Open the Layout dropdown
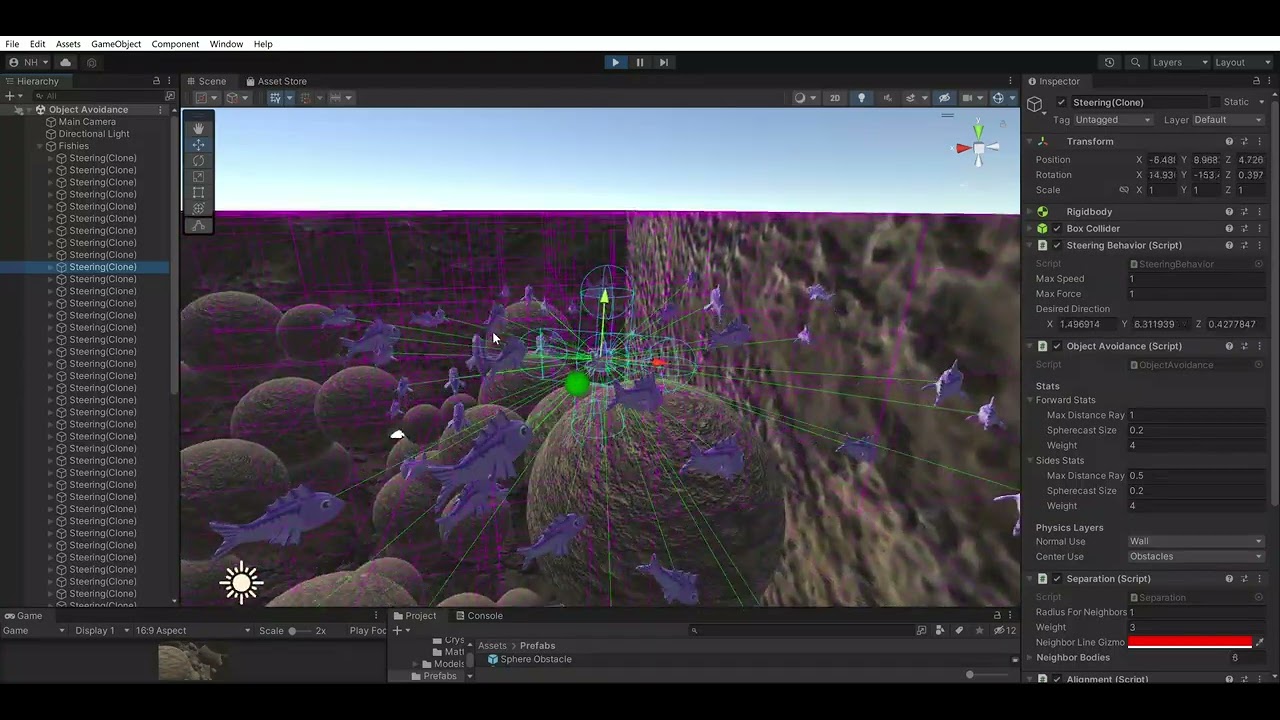Viewport: 1280px width, 720px height. point(1242,62)
